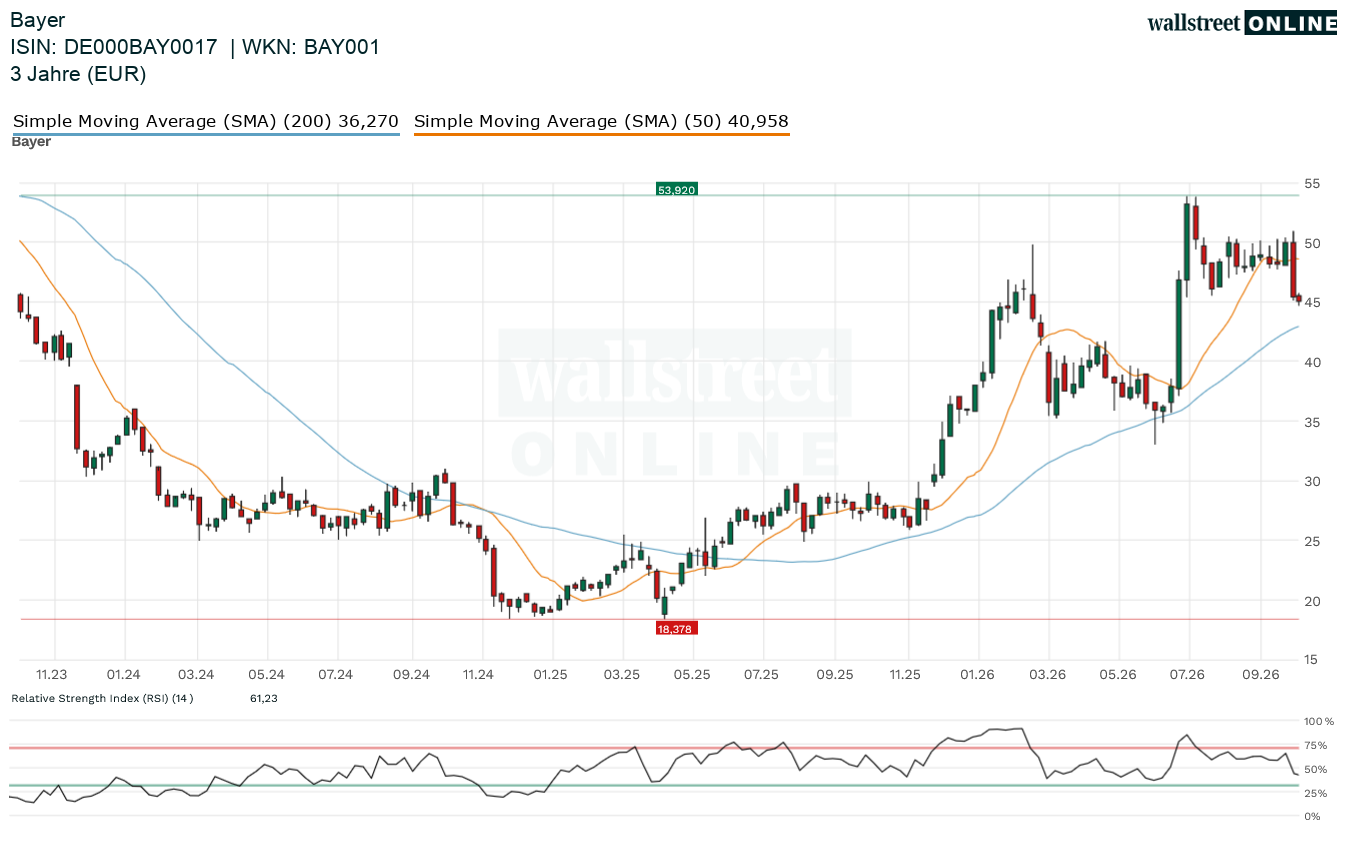The height and width of the screenshot is (843, 1349).
Task: Click the large Bayer title heading
Action: (36, 19)
